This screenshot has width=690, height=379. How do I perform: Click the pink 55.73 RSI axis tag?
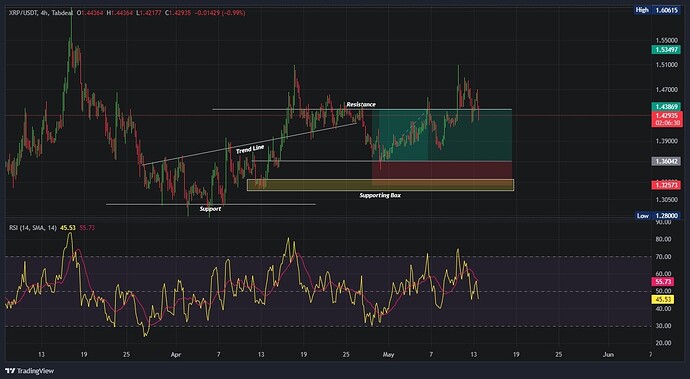tap(662, 282)
